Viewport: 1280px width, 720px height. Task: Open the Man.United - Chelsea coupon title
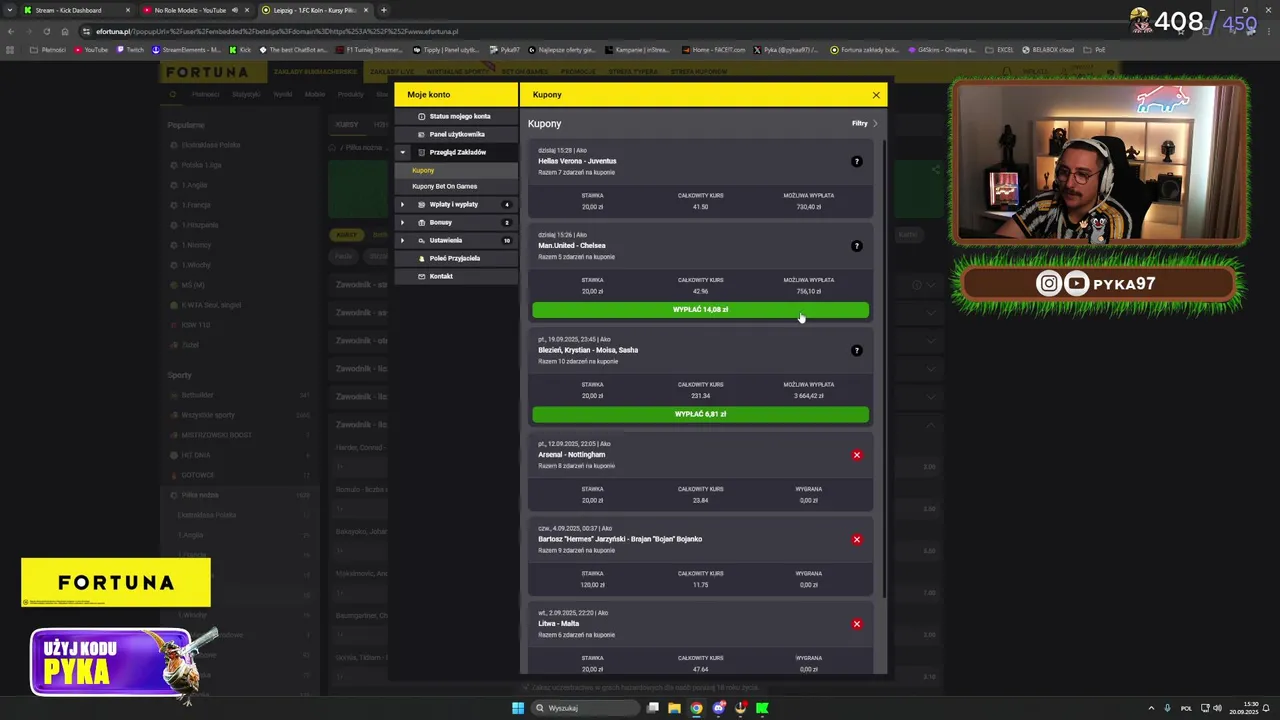click(x=571, y=245)
